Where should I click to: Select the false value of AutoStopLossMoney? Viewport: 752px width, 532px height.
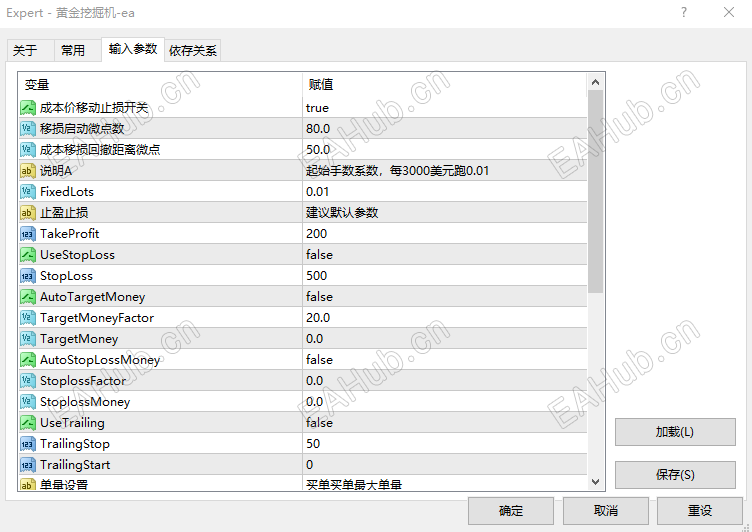click(x=319, y=360)
